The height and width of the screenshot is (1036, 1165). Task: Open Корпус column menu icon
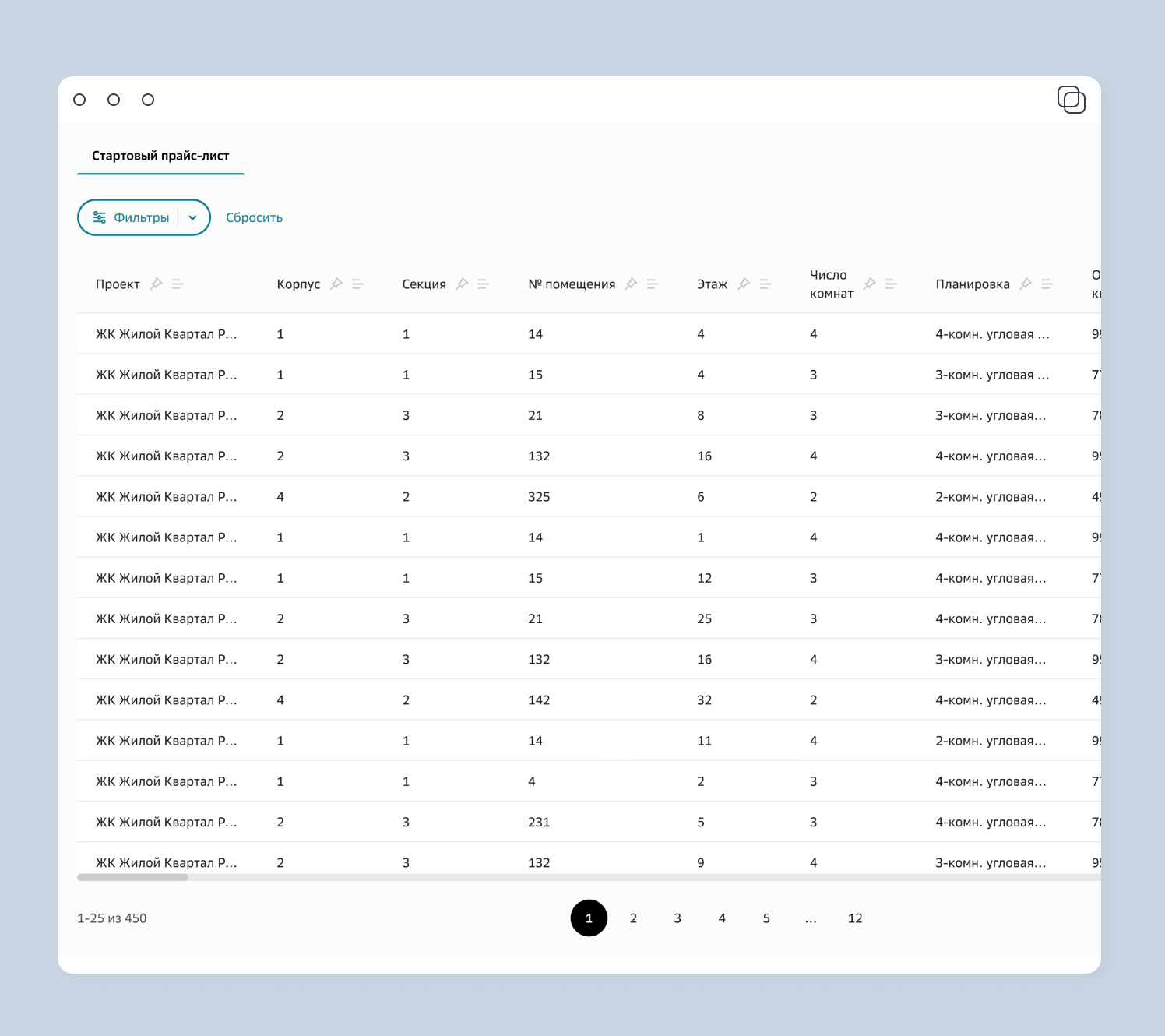click(x=357, y=284)
